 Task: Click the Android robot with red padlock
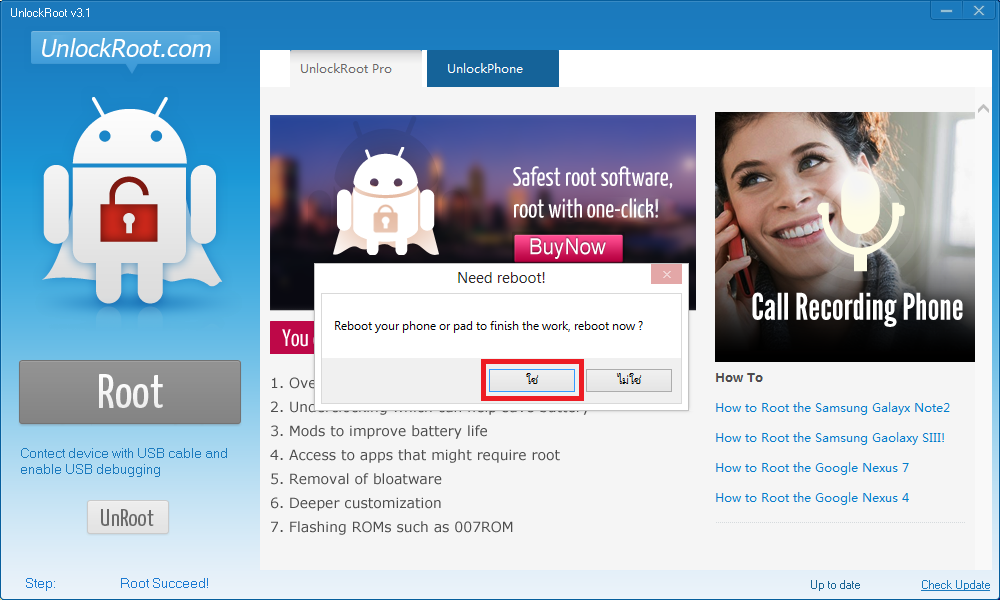click(130, 203)
